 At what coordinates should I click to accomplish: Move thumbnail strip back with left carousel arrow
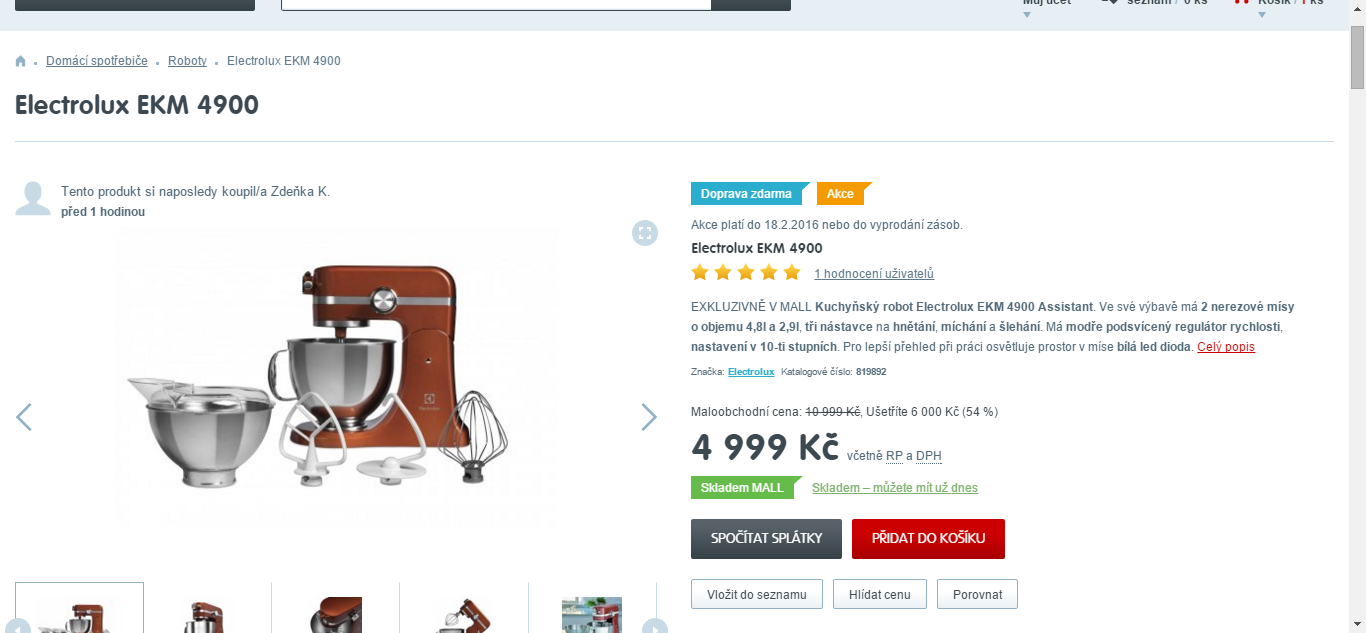click(x=18, y=626)
